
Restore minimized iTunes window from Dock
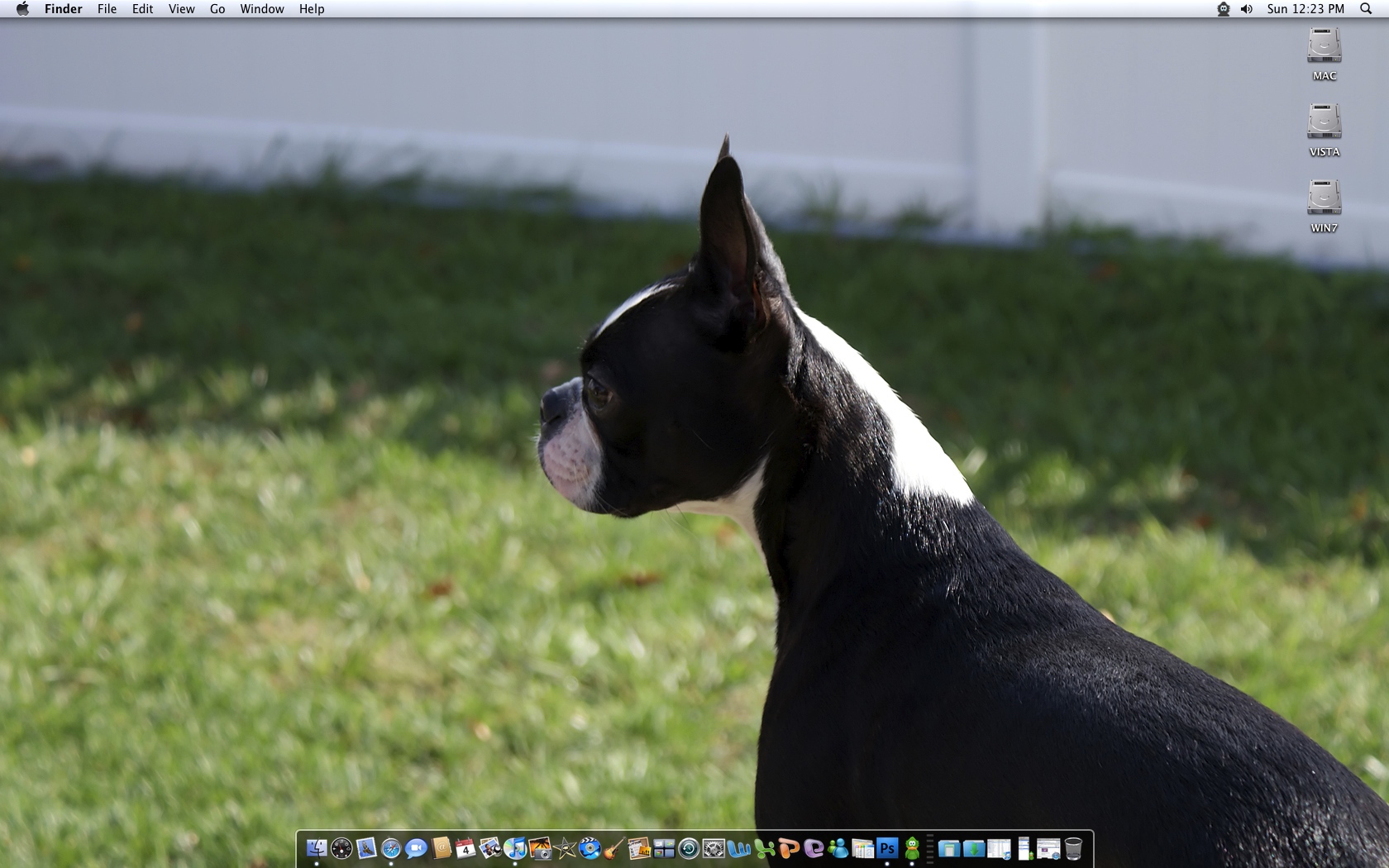pos(999,848)
